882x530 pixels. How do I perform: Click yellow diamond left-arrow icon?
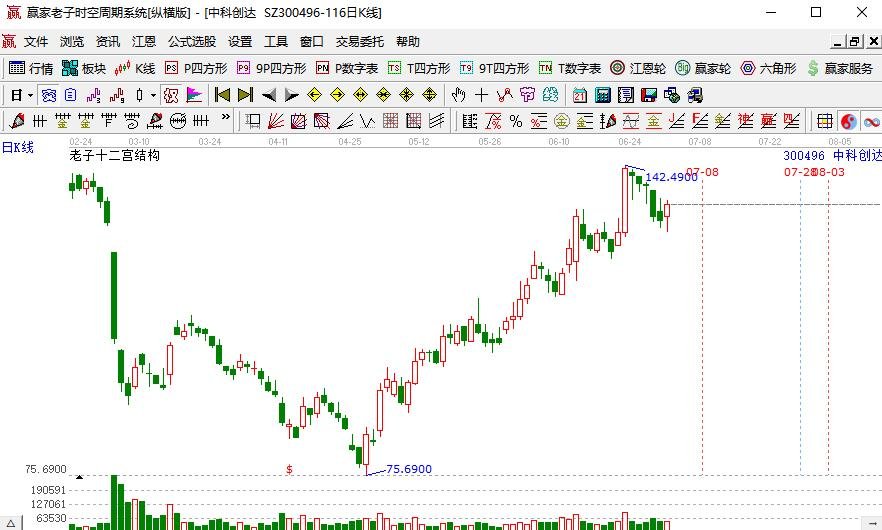tap(314, 95)
